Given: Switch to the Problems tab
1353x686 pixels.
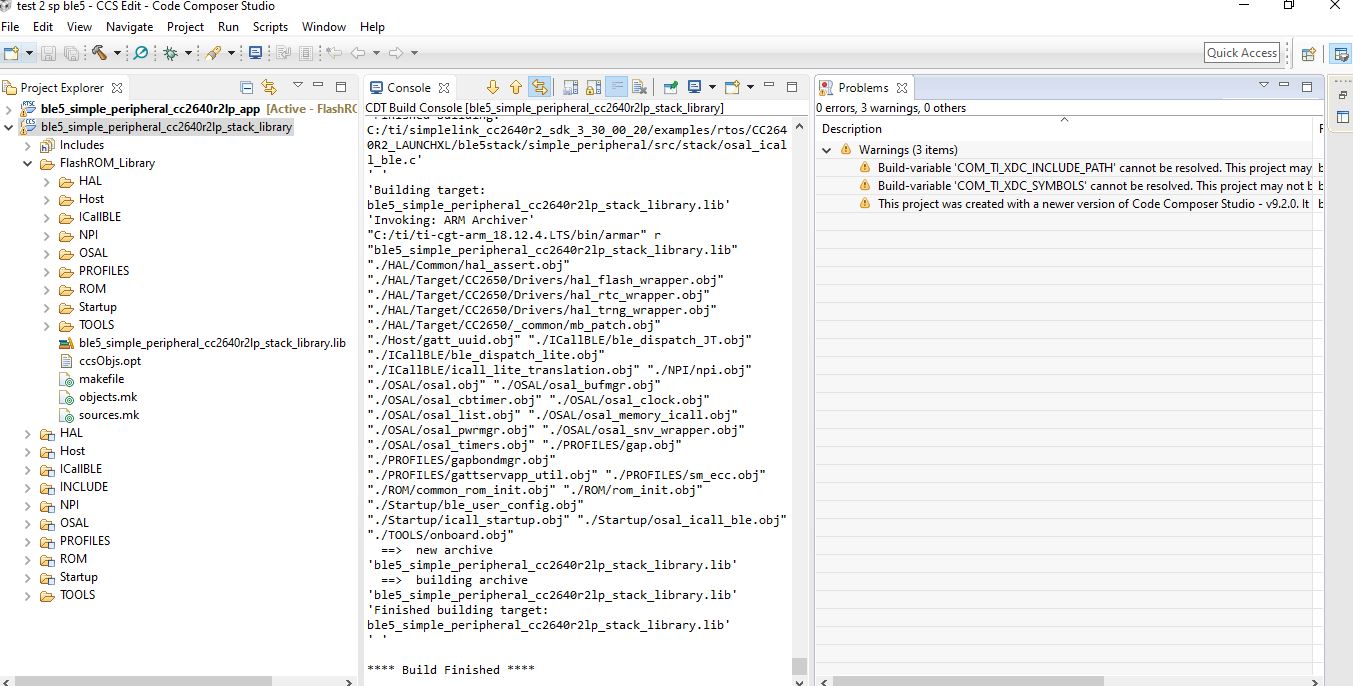Looking at the screenshot, I should [x=862, y=88].
